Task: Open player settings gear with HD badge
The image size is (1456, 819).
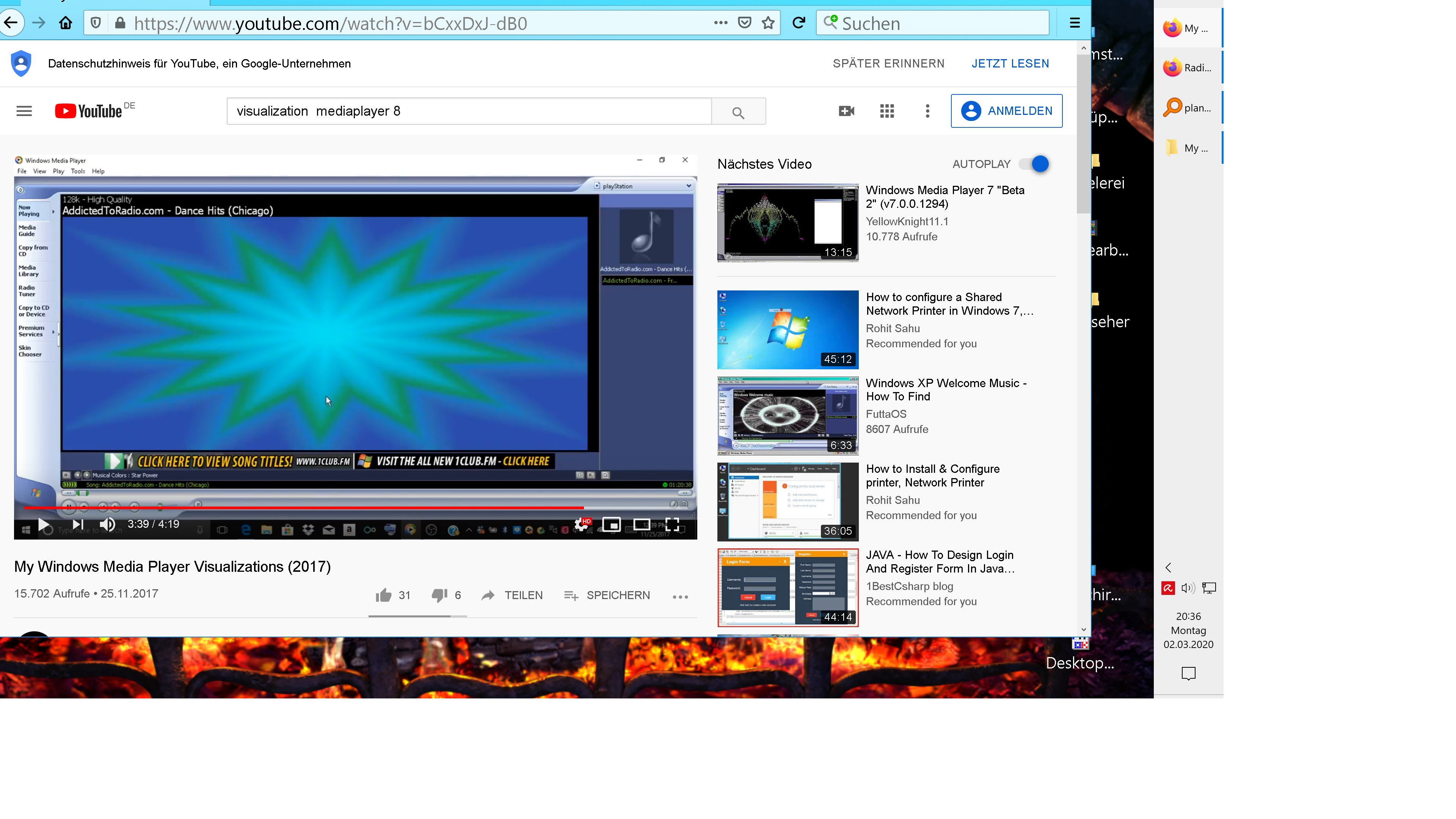Action: [x=582, y=524]
